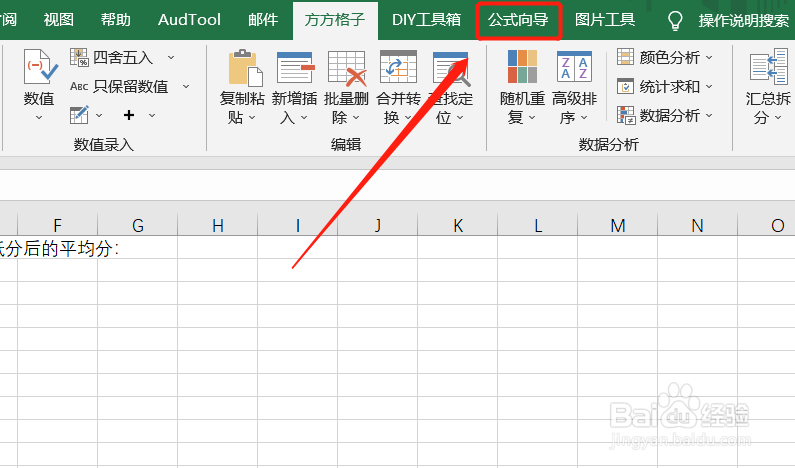Image resolution: width=795 pixels, height=468 pixels.
Task: Expand the 数据分析 dropdown arrow
Action: click(x=709, y=116)
